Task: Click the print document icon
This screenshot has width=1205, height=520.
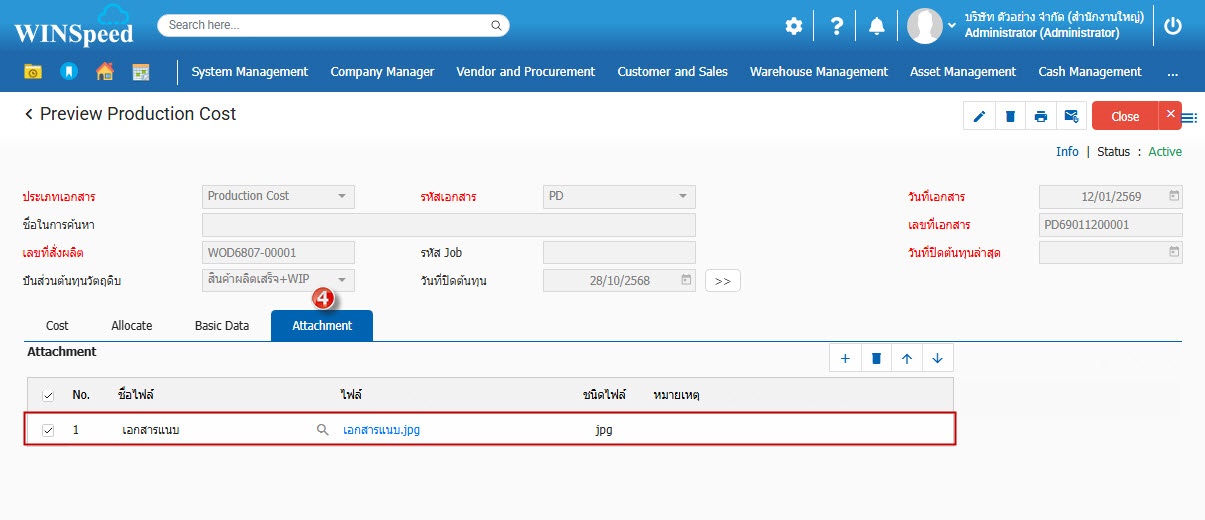Action: point(1040,116)
